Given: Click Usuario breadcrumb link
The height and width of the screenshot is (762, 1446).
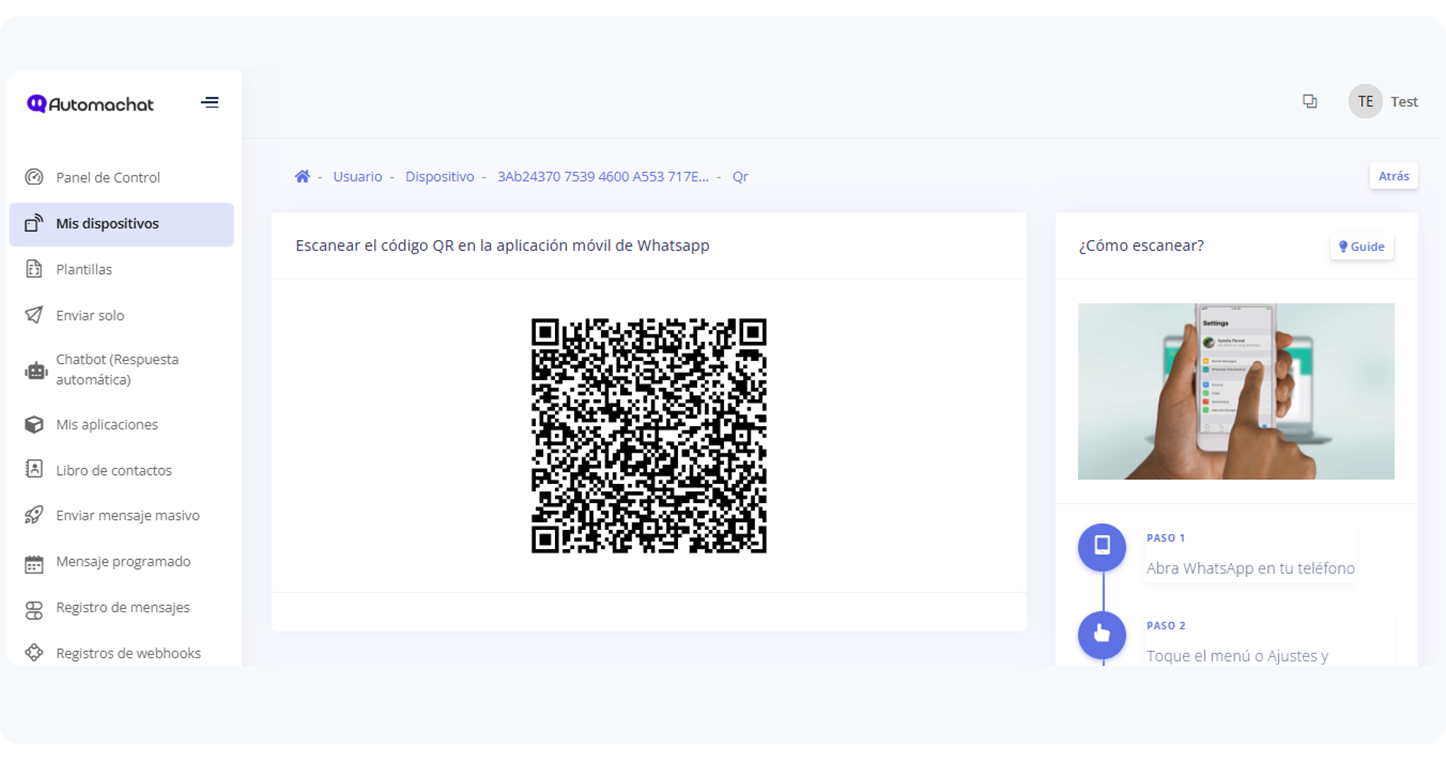Looking at the screenshot, I should coord(357,176).
